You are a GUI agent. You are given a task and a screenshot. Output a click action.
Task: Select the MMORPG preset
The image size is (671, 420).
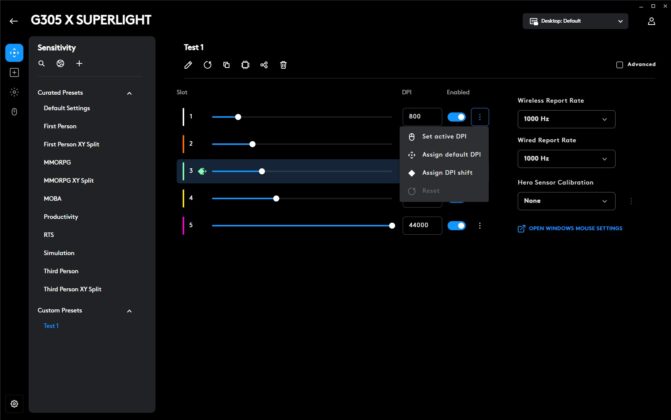57,163
